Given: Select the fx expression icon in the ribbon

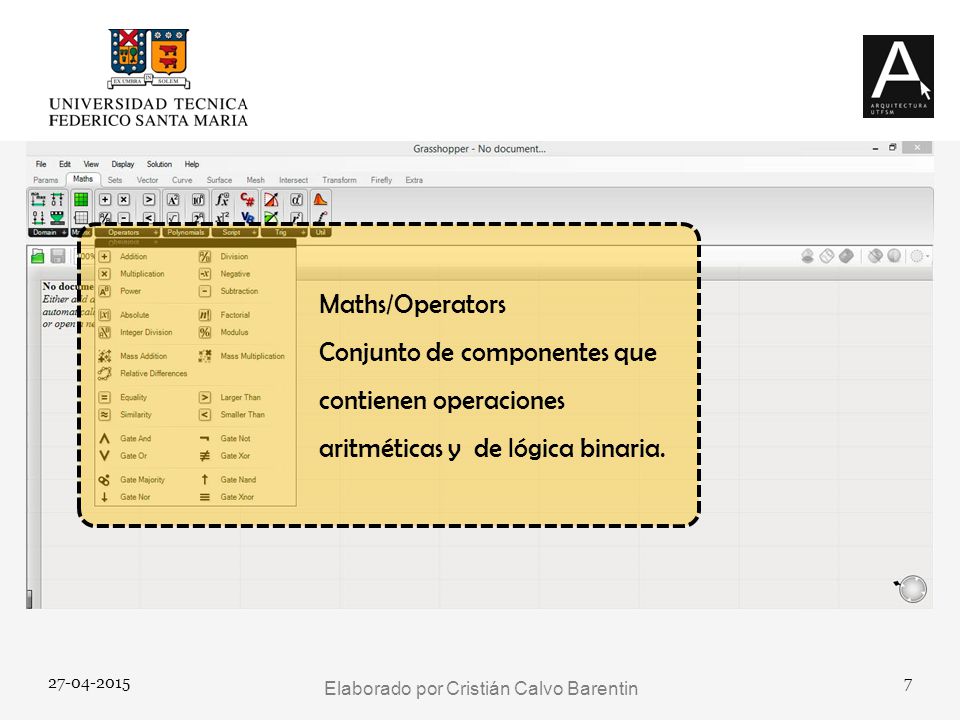Looking at the screenshot, I should [x=222, y=200].
